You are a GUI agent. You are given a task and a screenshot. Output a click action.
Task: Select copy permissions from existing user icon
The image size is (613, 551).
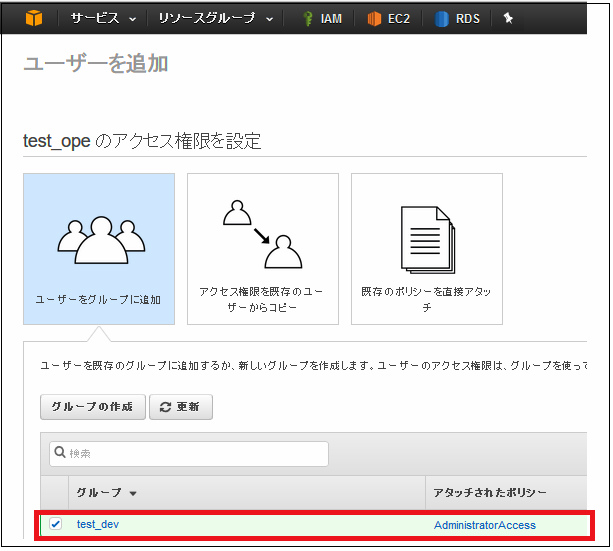point(261,235)
